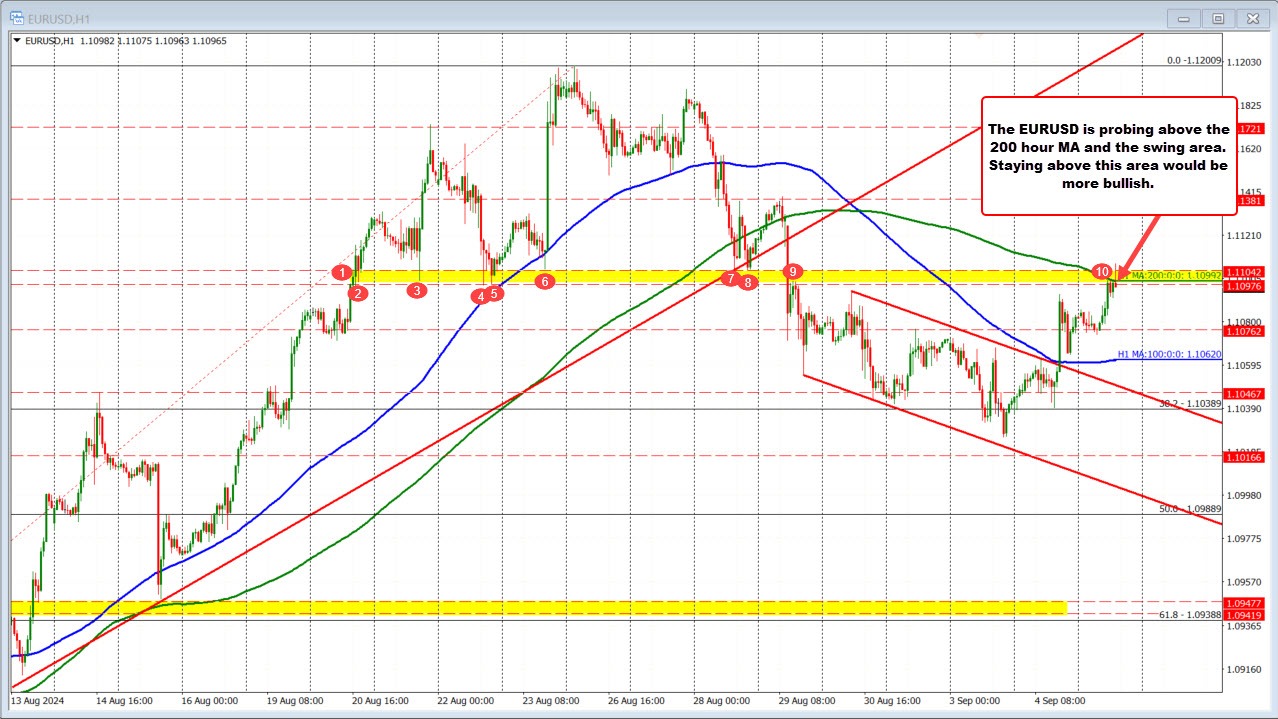Select marker 4 beside marker 5
The height and width of the screenshot is (719, 1278).
coord(479,296)
